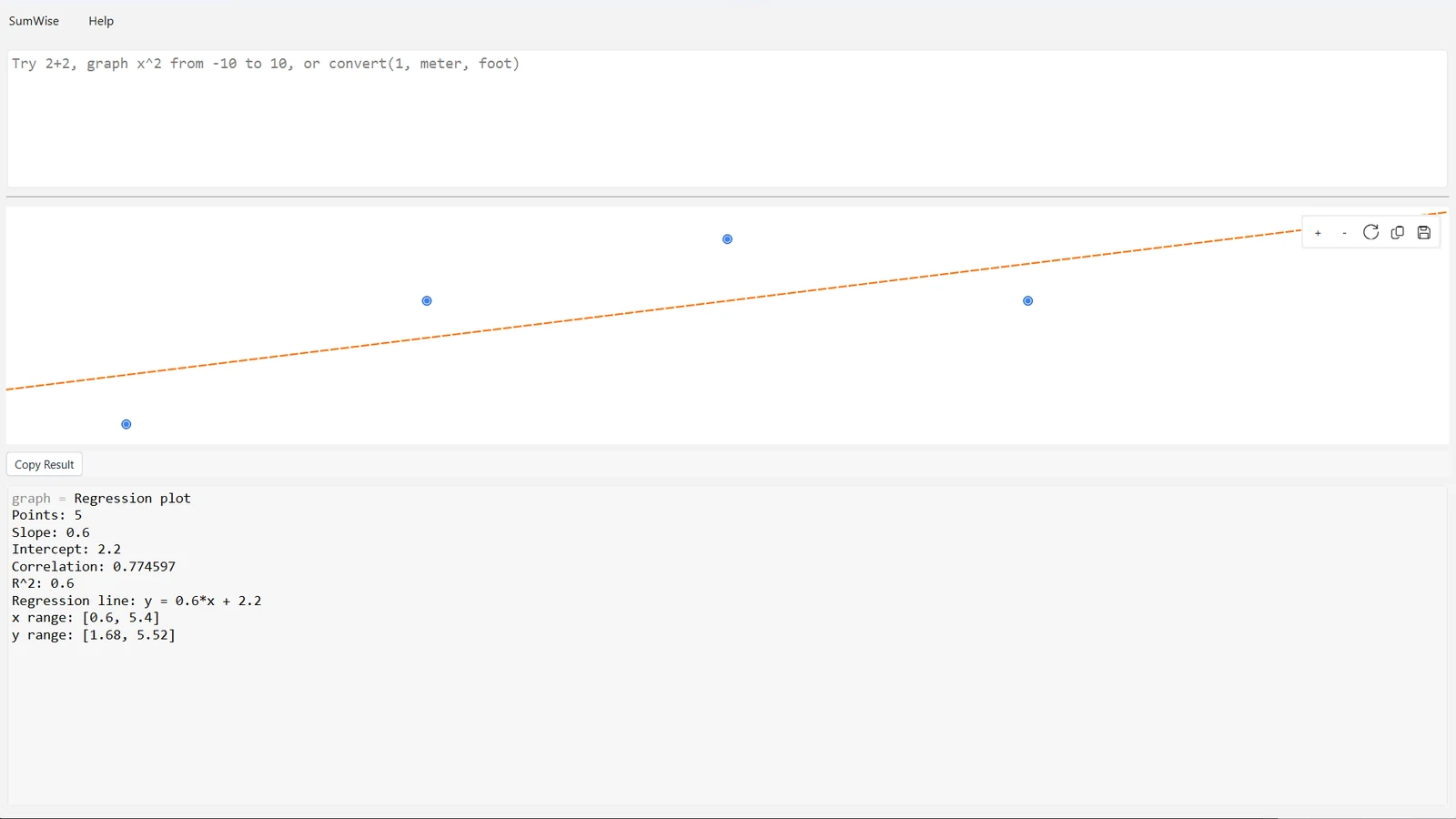Click the 'Intercept: 2.2' line
Viewport: 1456px width, 819px height.
point(66,550)
